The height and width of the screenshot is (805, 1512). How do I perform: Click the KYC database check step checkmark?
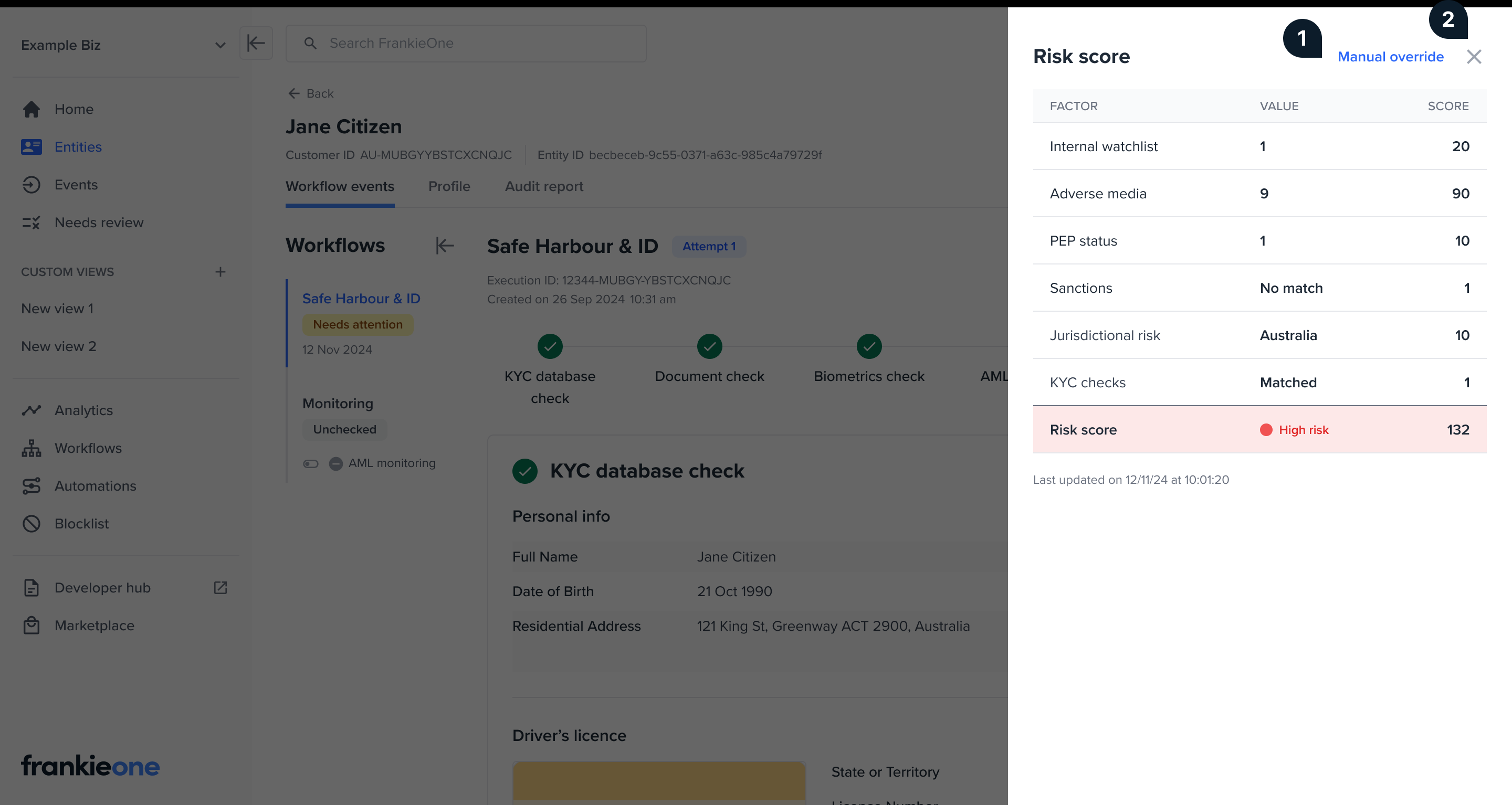[x=550, y=346]
